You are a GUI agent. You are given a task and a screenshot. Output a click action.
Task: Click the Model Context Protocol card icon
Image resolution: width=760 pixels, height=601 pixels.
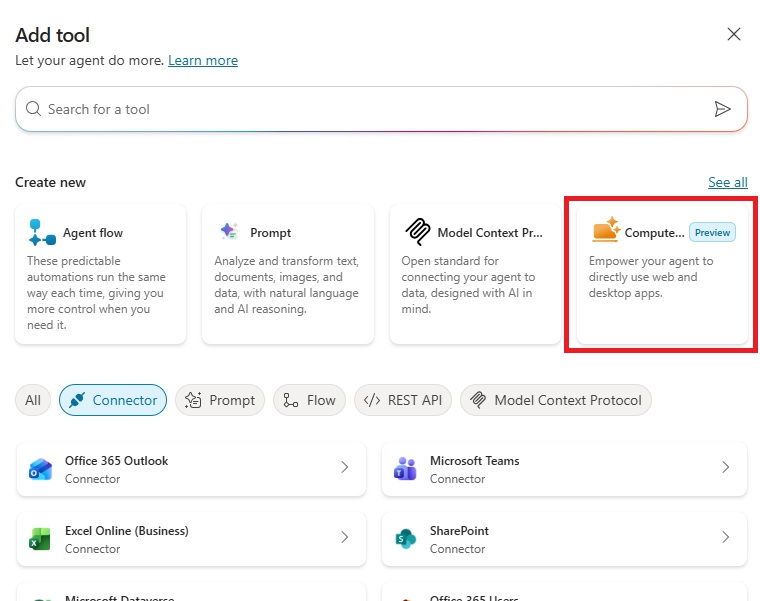click(x=417, y=232)
